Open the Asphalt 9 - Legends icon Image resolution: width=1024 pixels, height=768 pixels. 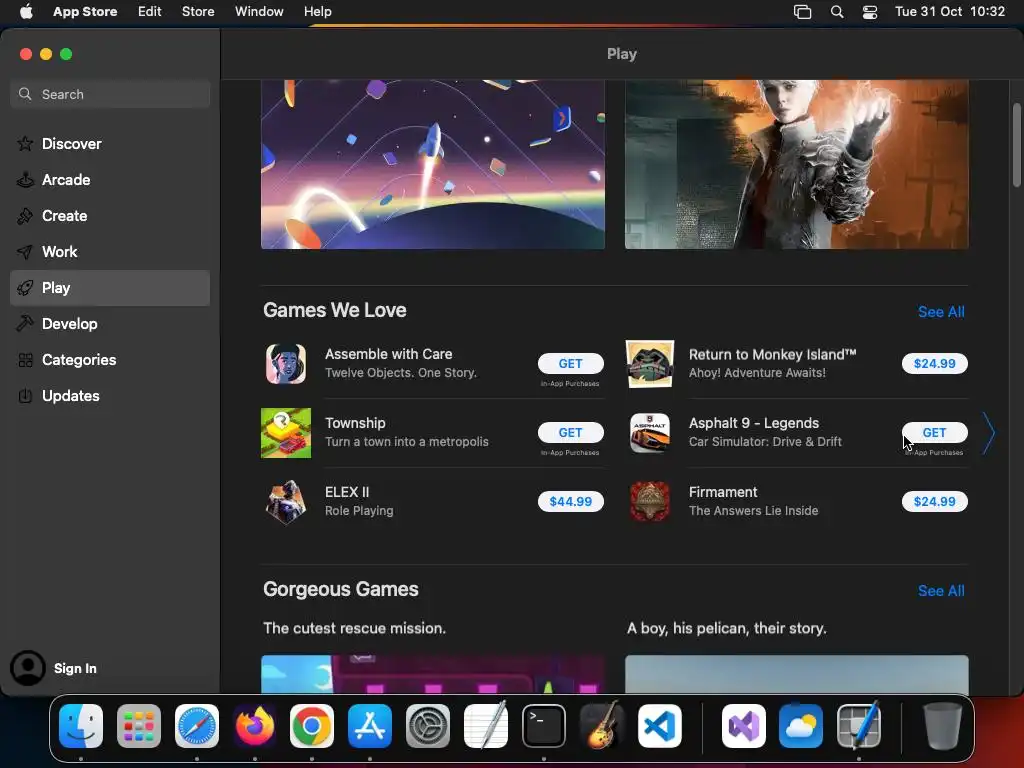pos(650,433)
